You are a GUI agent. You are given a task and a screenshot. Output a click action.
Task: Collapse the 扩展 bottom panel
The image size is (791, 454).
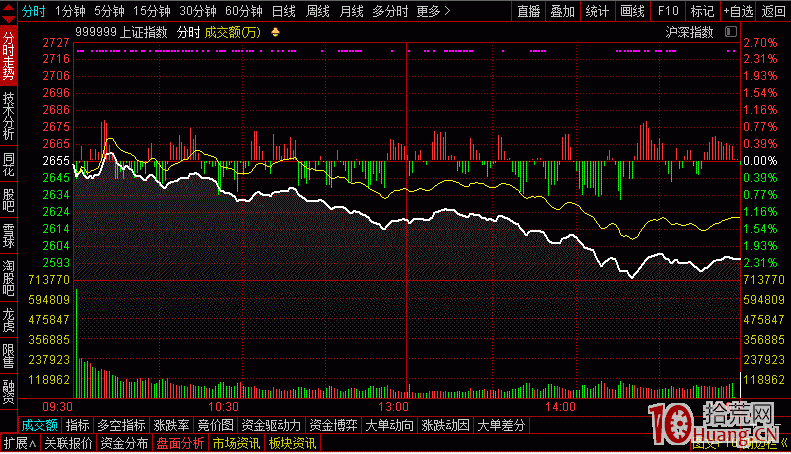tap(19, 443)
